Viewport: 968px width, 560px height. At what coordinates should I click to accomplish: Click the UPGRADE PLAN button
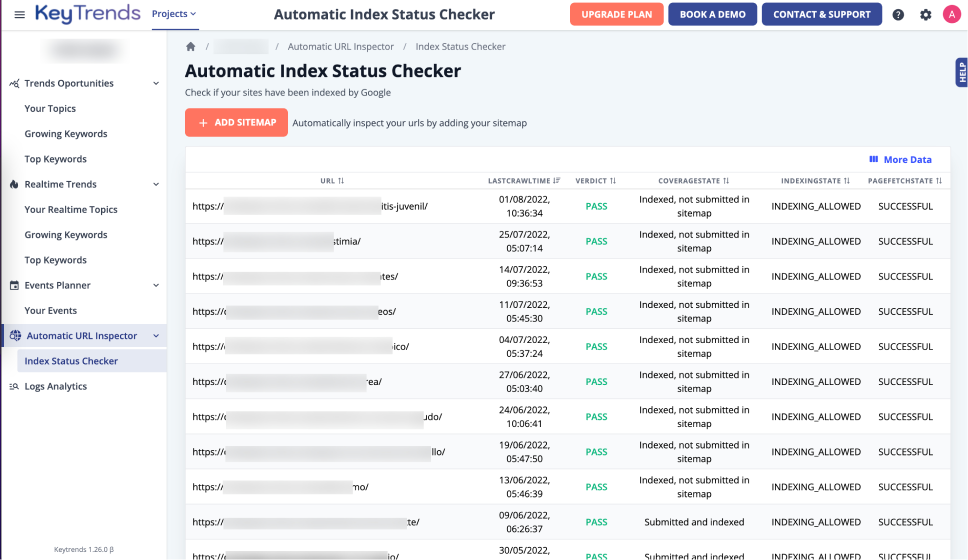(617, 14)
